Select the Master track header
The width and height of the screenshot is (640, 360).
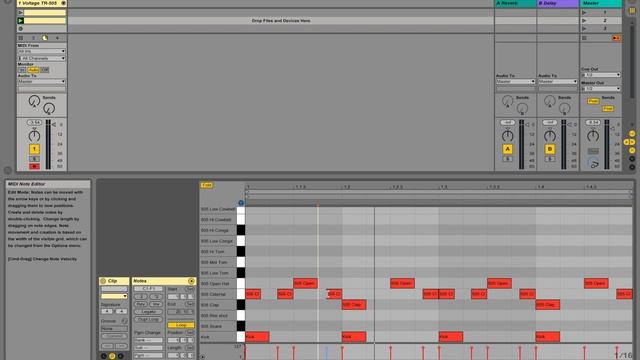coord(601,3)
